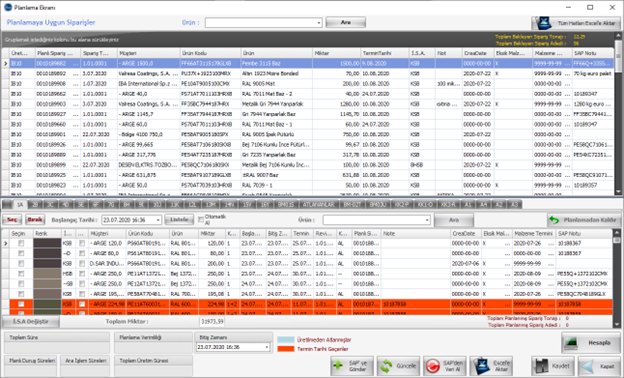Image resolution: width=624 pixels, height=378 pixels.
Task: Check Seçin box for D.SAR INDU row
Action: pyautogui.click(x=21, y=263)
